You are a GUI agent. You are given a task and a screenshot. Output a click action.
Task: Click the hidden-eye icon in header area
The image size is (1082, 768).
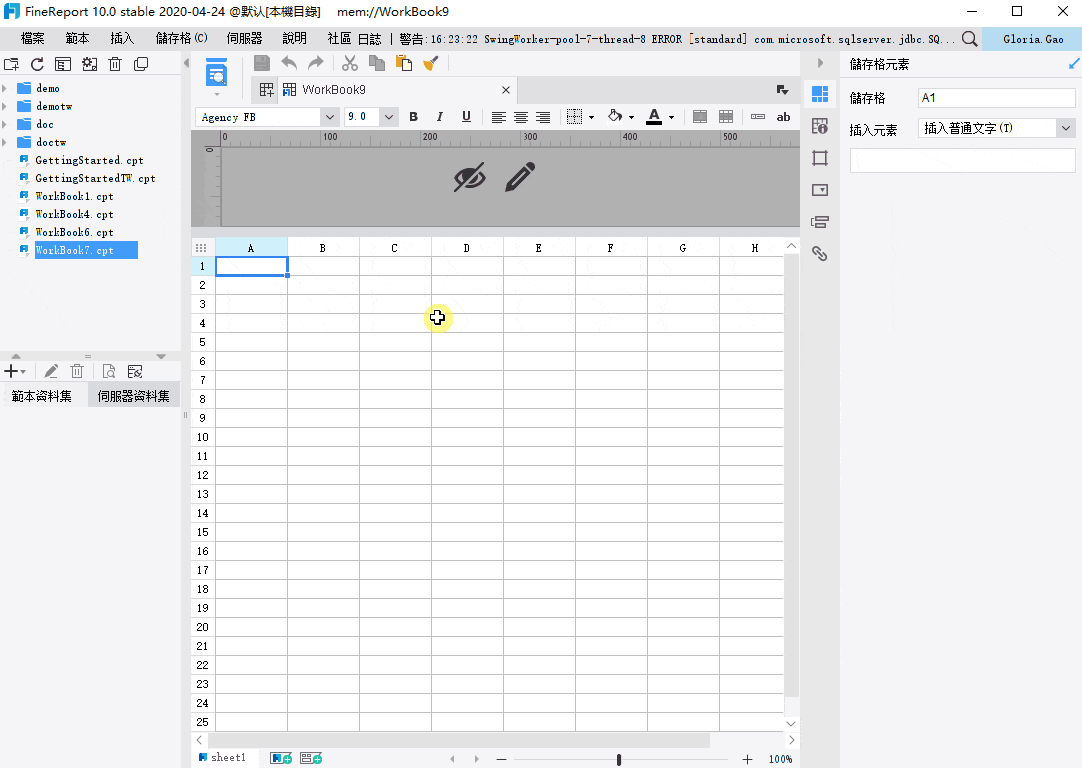[x=470, y=177]
